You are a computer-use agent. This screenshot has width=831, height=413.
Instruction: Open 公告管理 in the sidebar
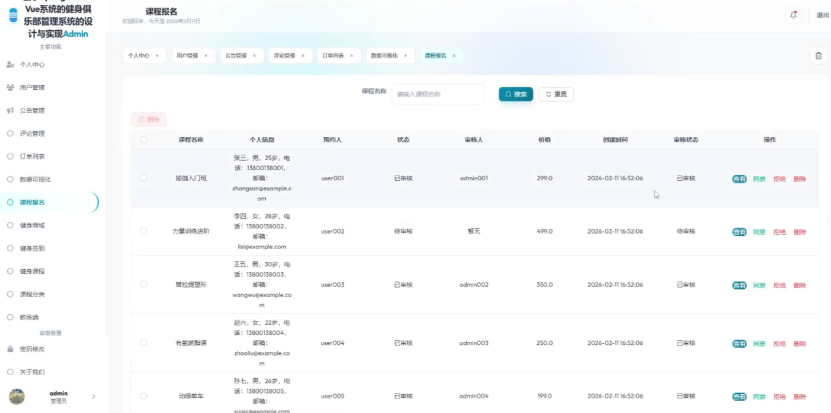(x=32, y=111)
